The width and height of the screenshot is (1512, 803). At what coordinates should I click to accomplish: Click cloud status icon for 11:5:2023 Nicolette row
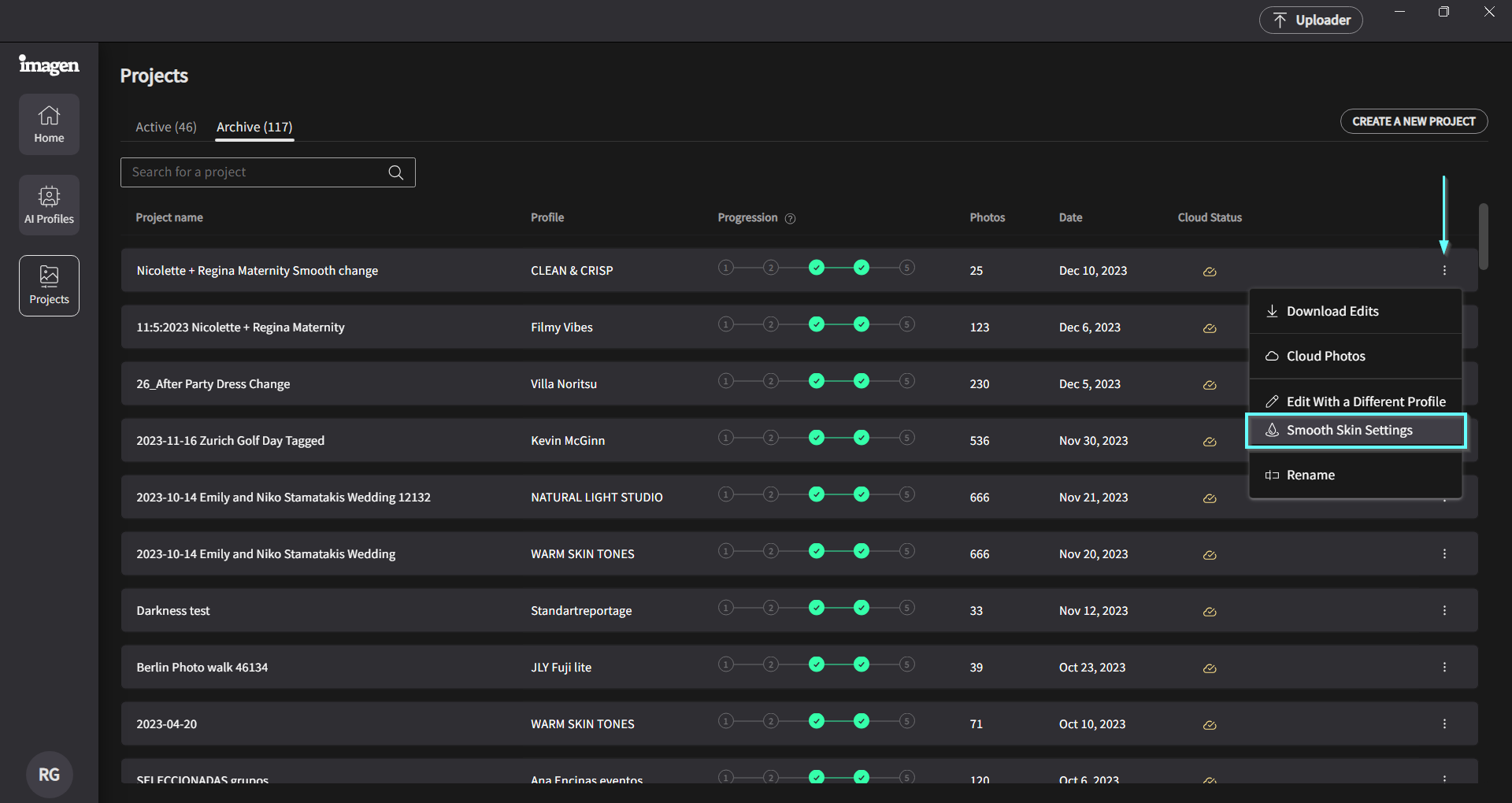(1210, 328)
